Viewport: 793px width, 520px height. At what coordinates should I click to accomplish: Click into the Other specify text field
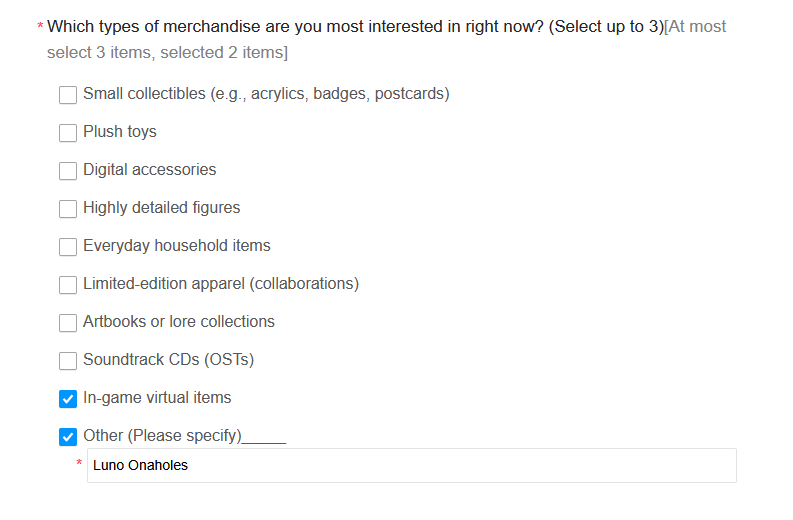pos(412,465)
